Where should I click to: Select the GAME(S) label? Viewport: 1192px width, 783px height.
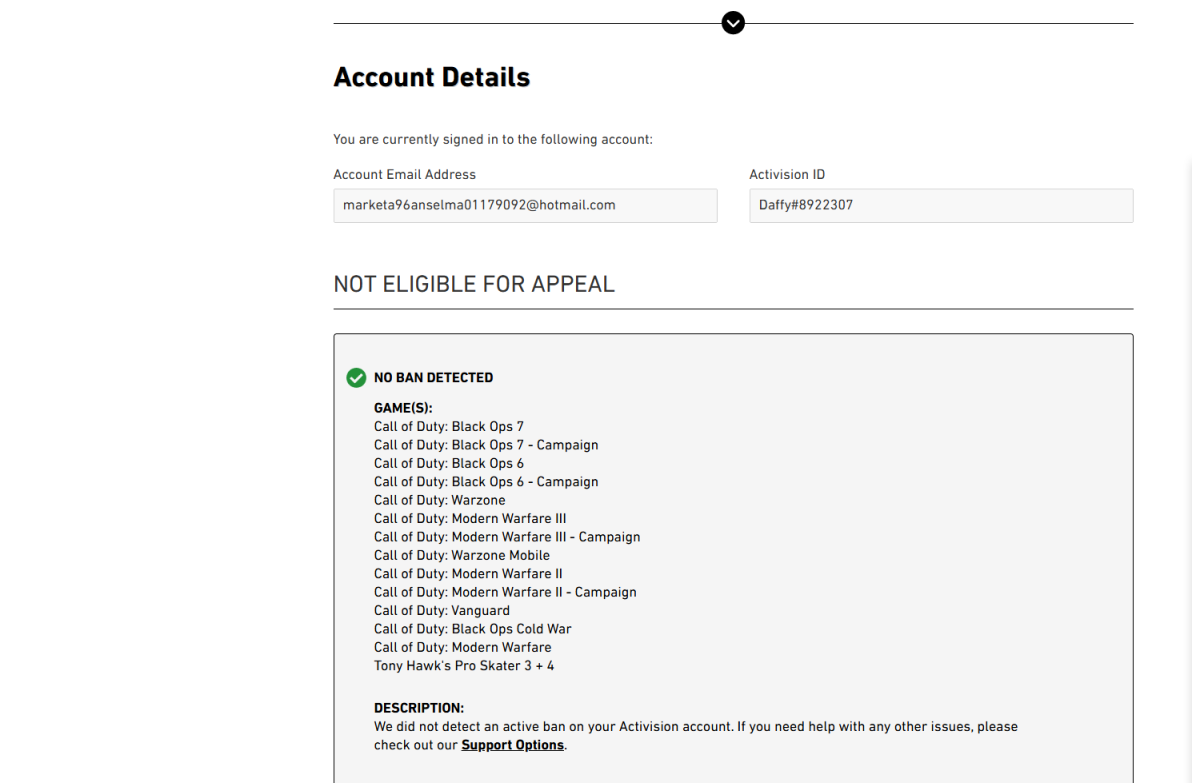tap(403, 408)
